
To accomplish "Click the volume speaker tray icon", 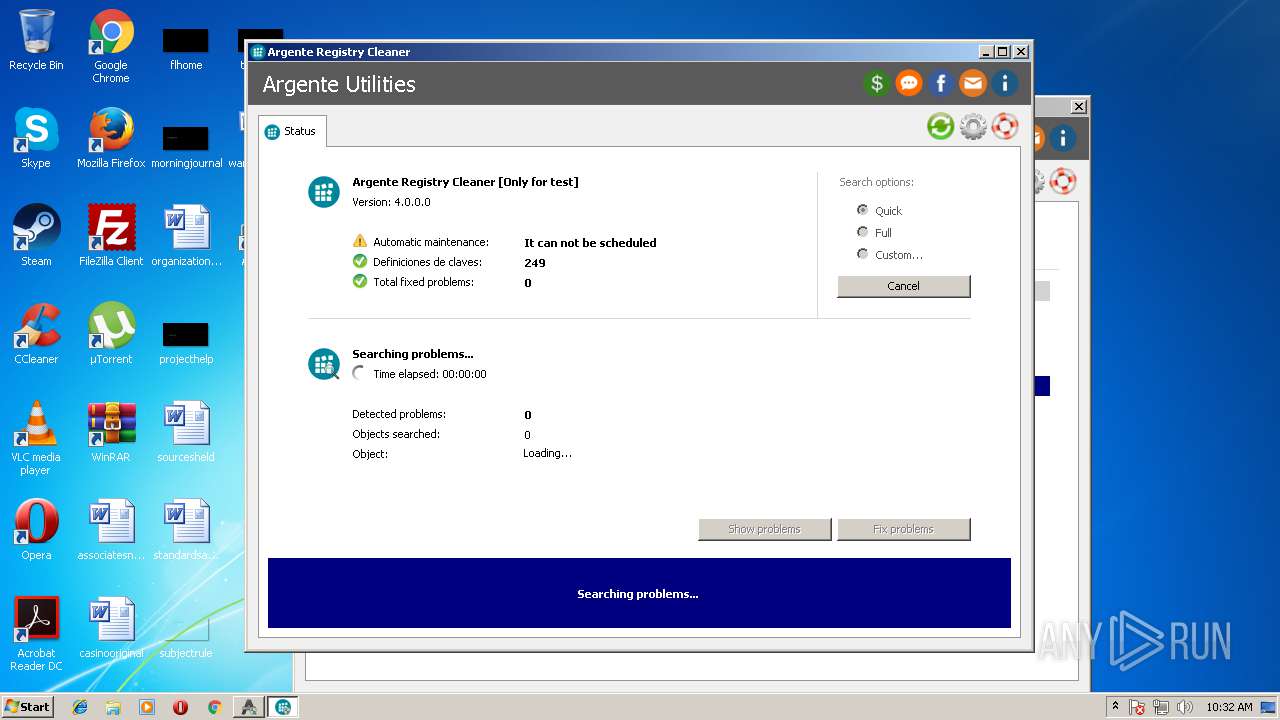I will pos(1185,707).
